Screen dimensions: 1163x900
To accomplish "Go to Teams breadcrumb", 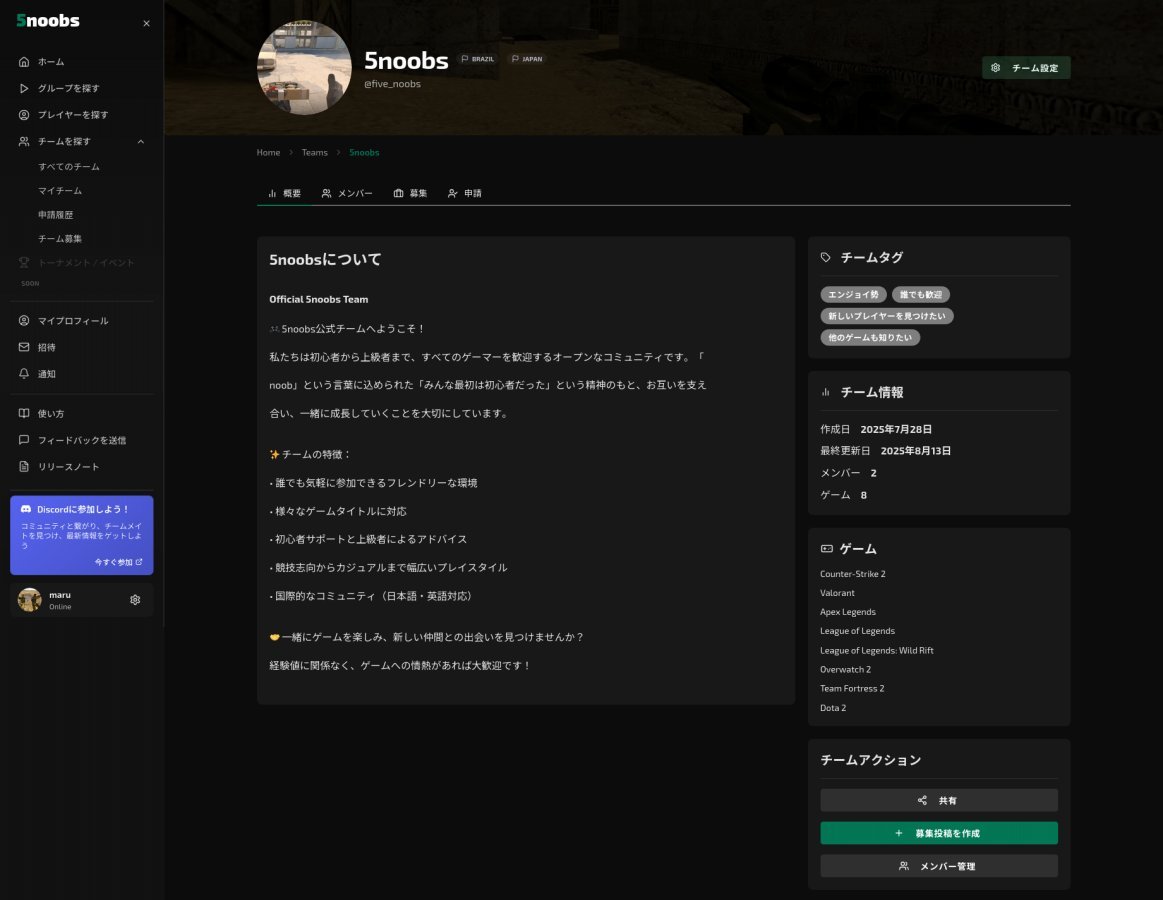I will tap(314, 152).
